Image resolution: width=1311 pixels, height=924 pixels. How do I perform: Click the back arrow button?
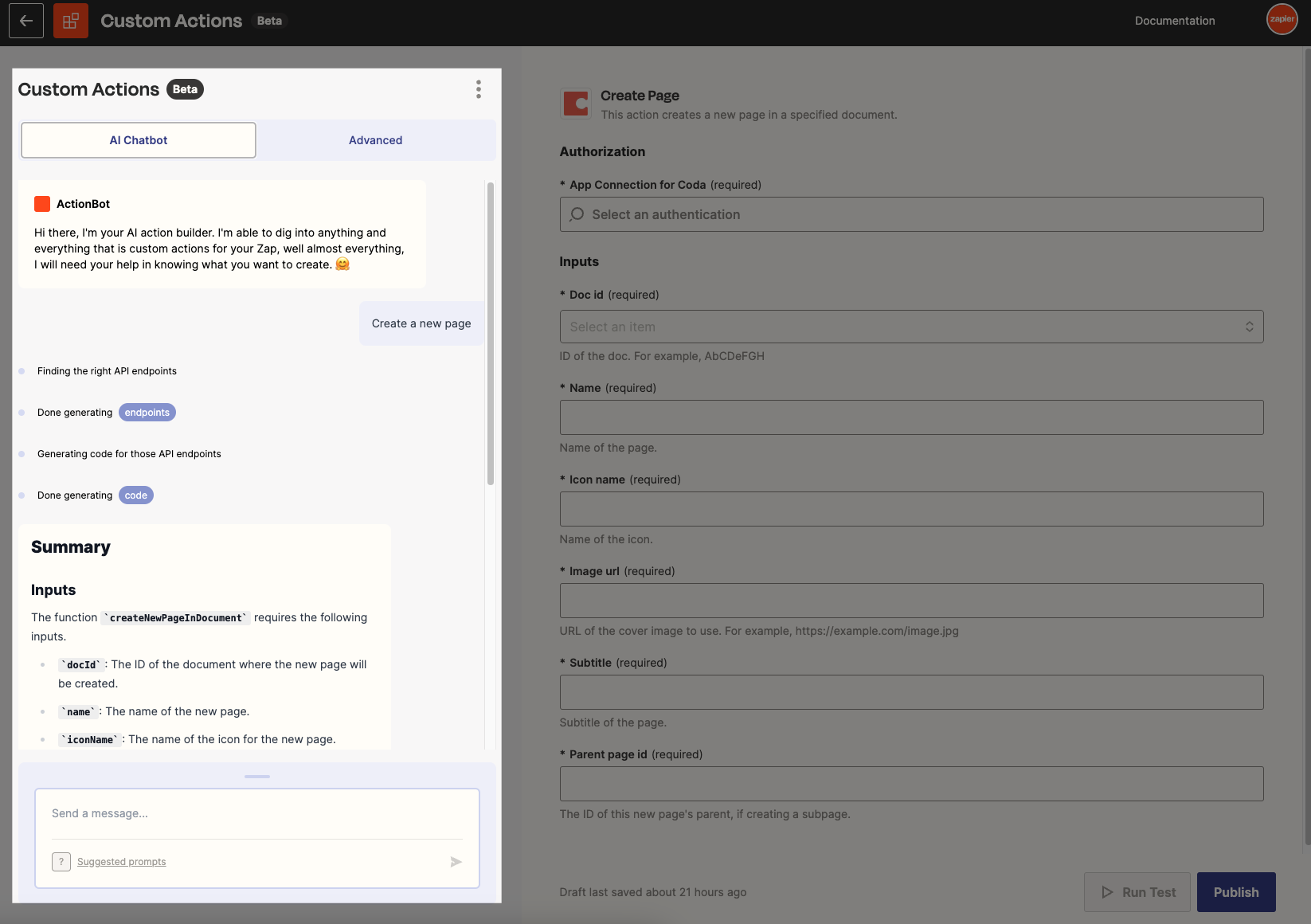26,21
